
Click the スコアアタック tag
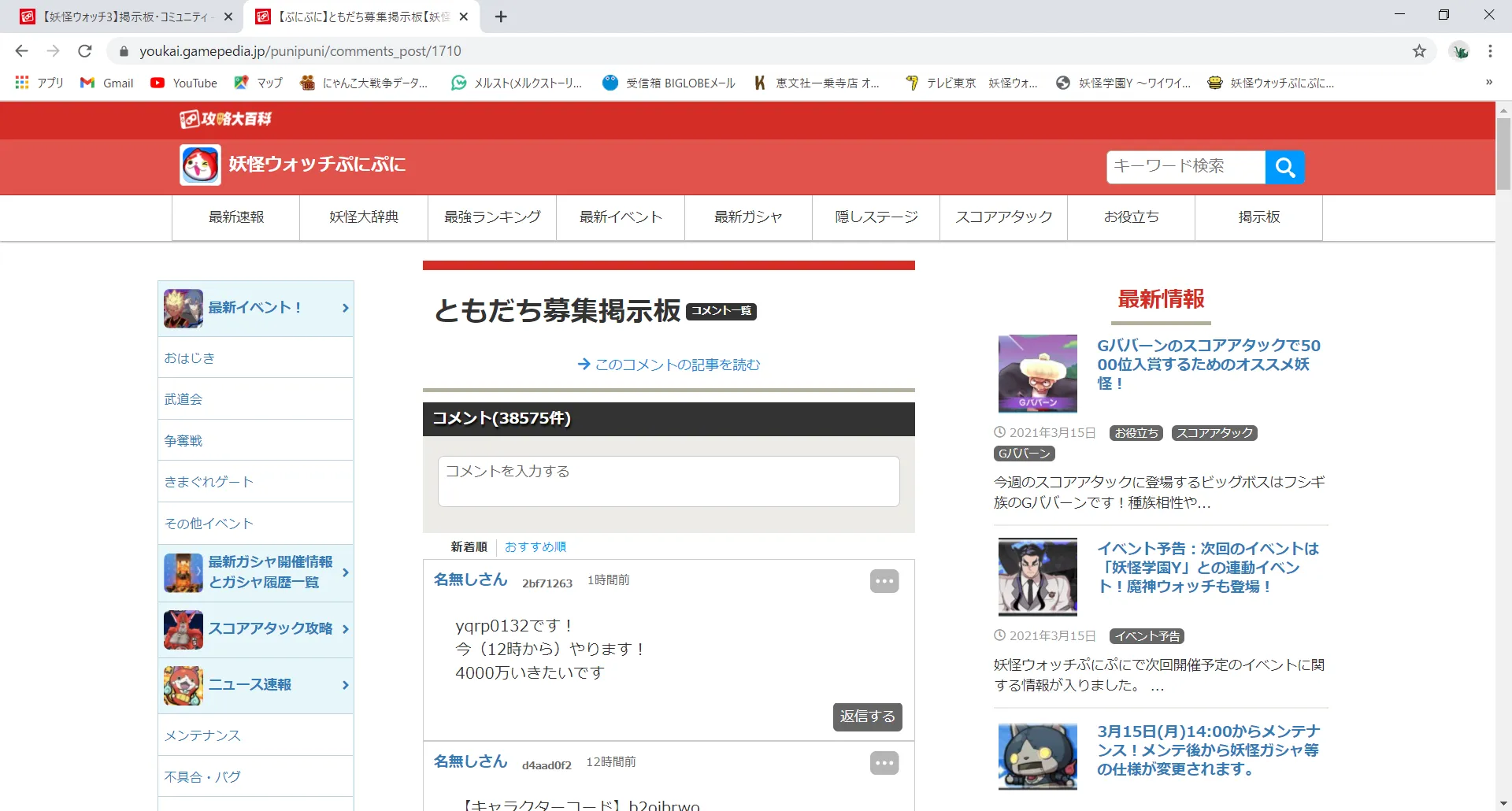[1214, 433]
